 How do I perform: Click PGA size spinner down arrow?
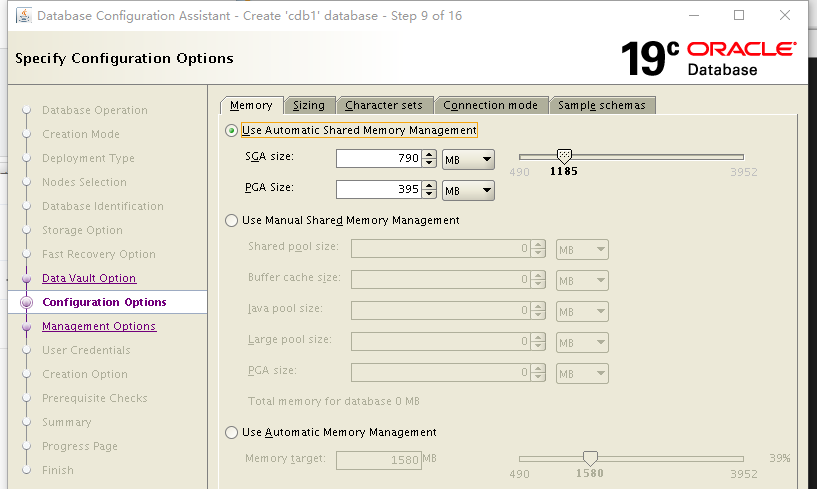429,194
